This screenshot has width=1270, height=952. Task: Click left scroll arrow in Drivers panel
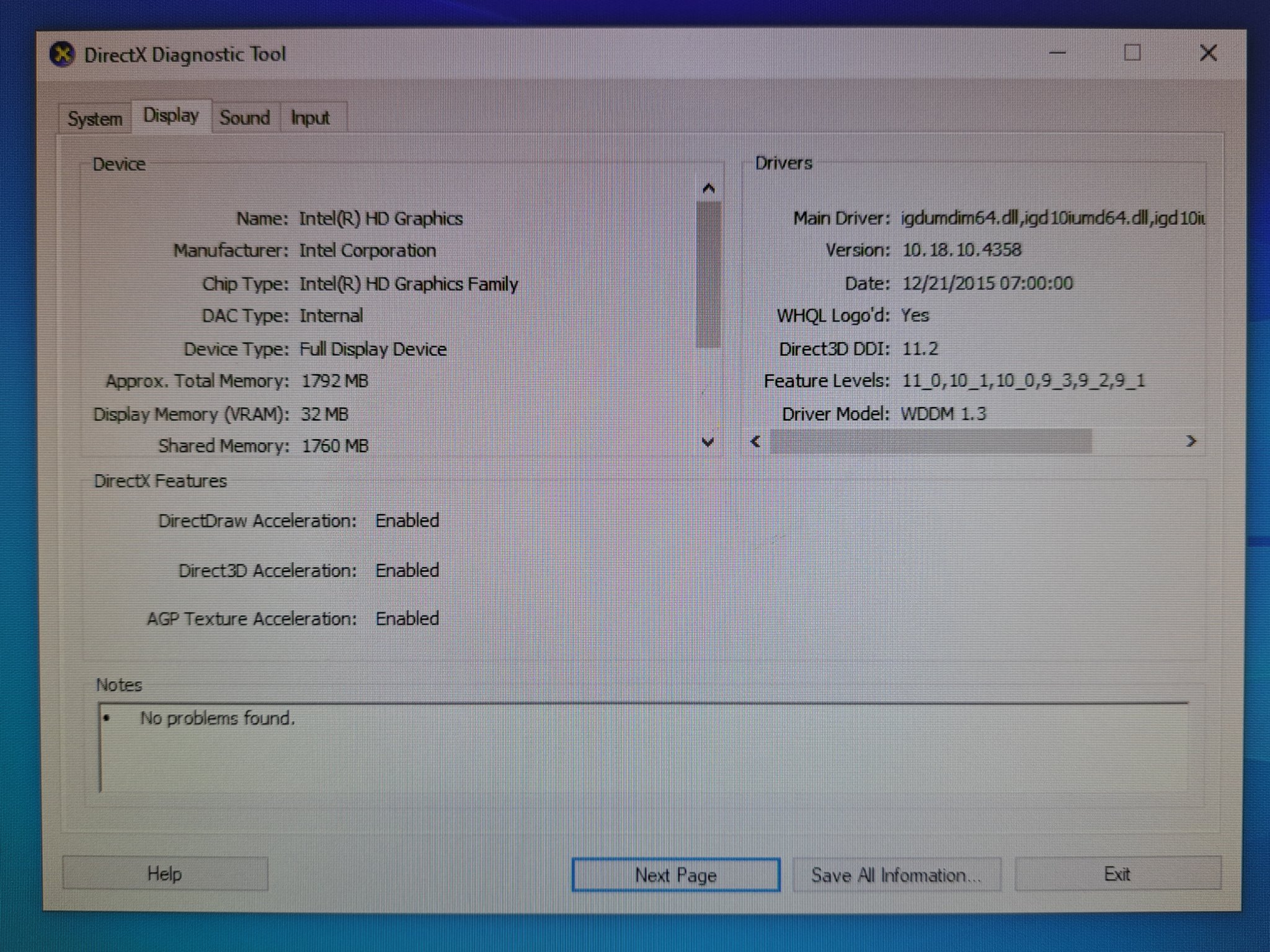point(755,441)
